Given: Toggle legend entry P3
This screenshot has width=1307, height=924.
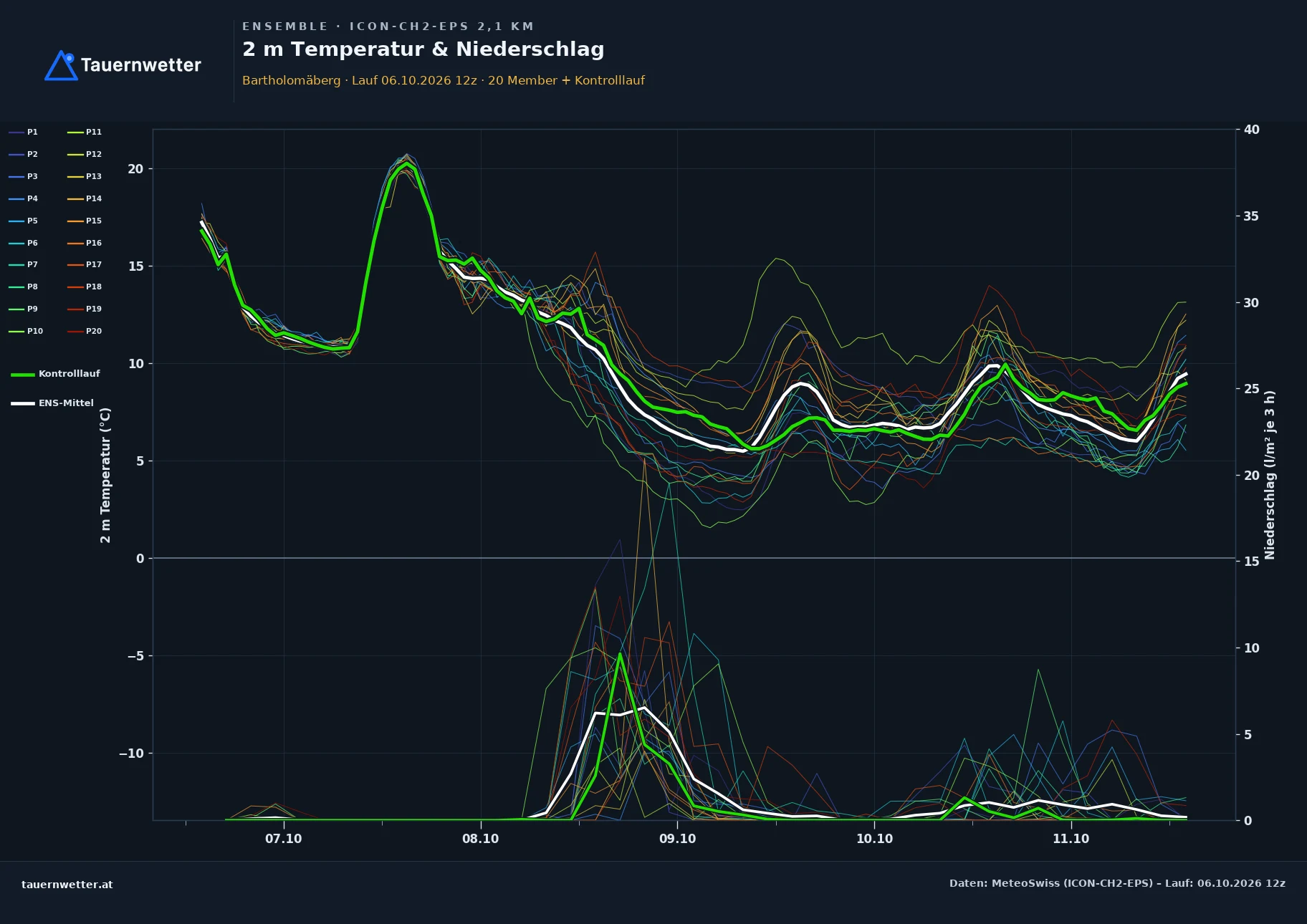Looking at the screenshot, I should point(24,177).
